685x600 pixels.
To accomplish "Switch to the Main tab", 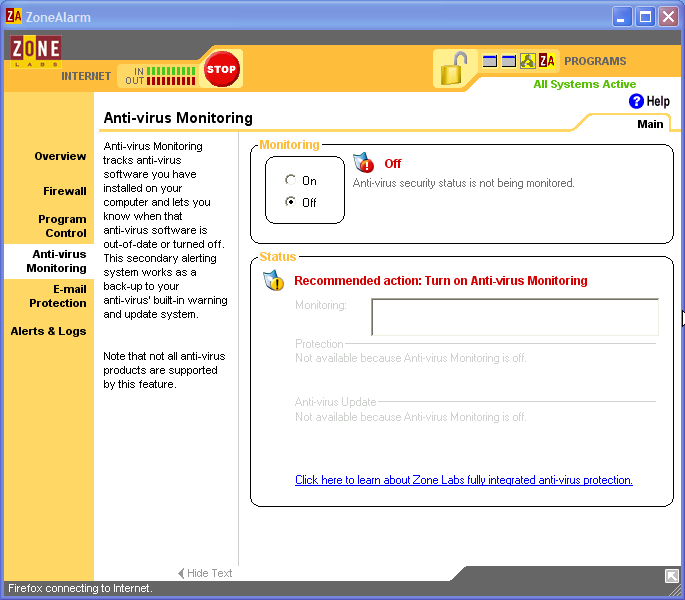I will (x=650, y=124).
